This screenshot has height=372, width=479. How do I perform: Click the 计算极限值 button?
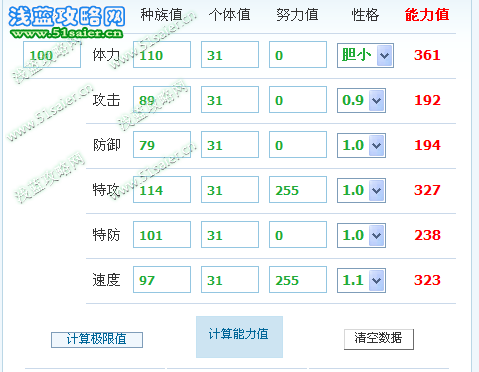pos(97,339)
